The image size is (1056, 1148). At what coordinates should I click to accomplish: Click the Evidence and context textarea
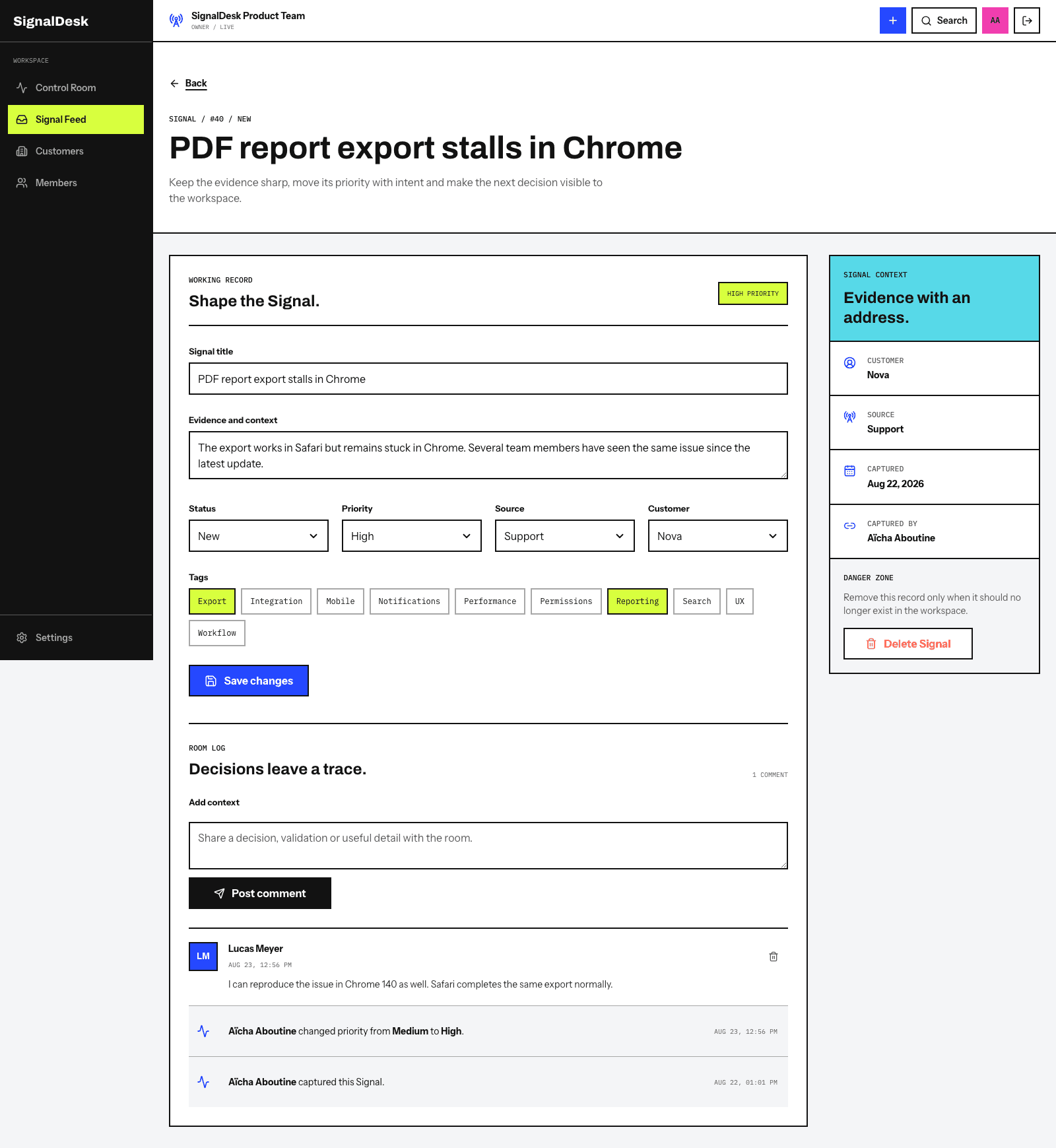coord(488,456)
